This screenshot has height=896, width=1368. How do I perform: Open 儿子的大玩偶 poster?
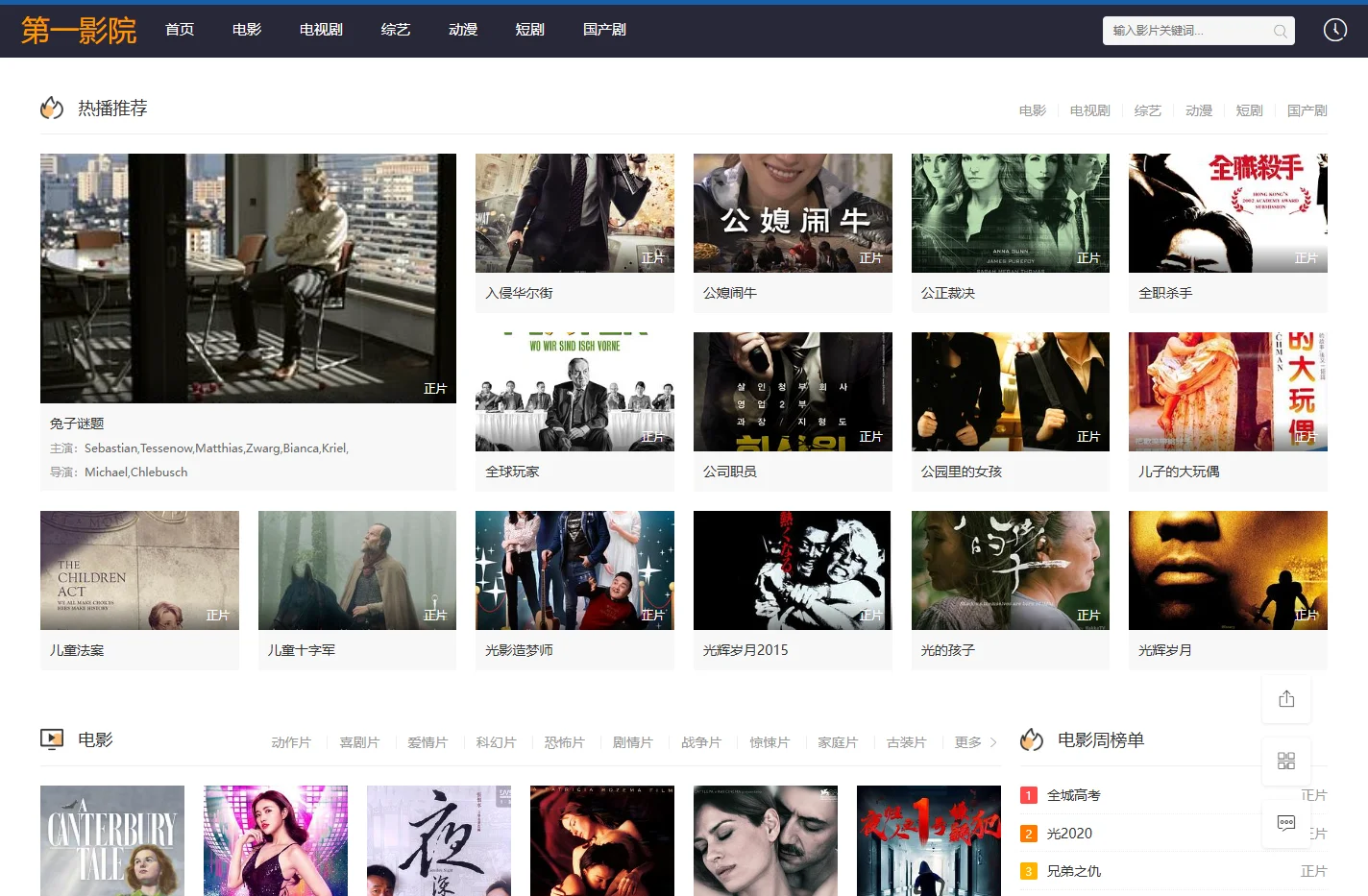(1228, 392)
